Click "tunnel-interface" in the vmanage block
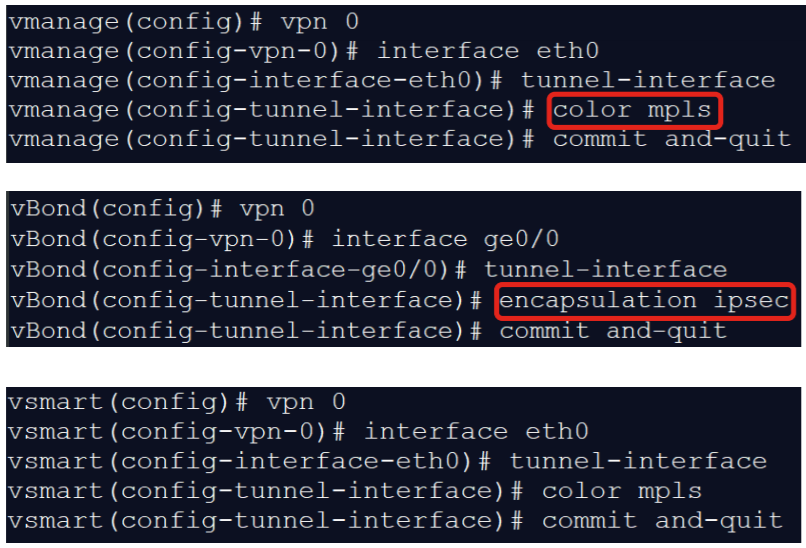The width and height of the screenshot is (806, 548). (648, 80)
